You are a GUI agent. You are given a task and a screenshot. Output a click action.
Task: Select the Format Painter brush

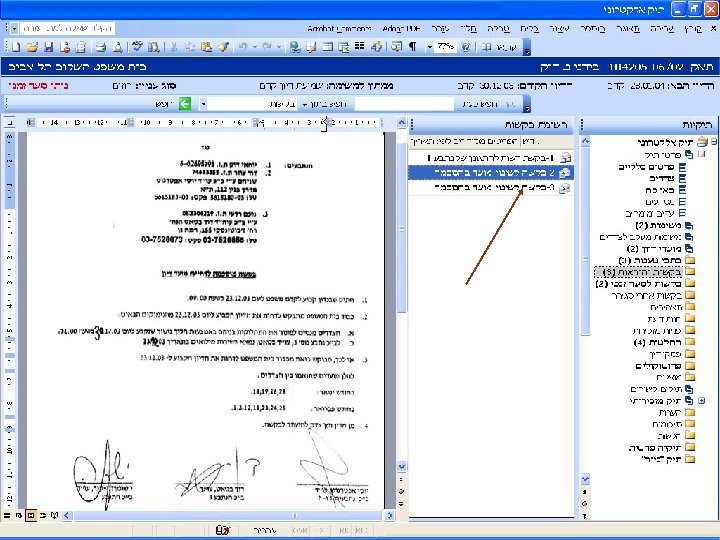coord(223,47)
